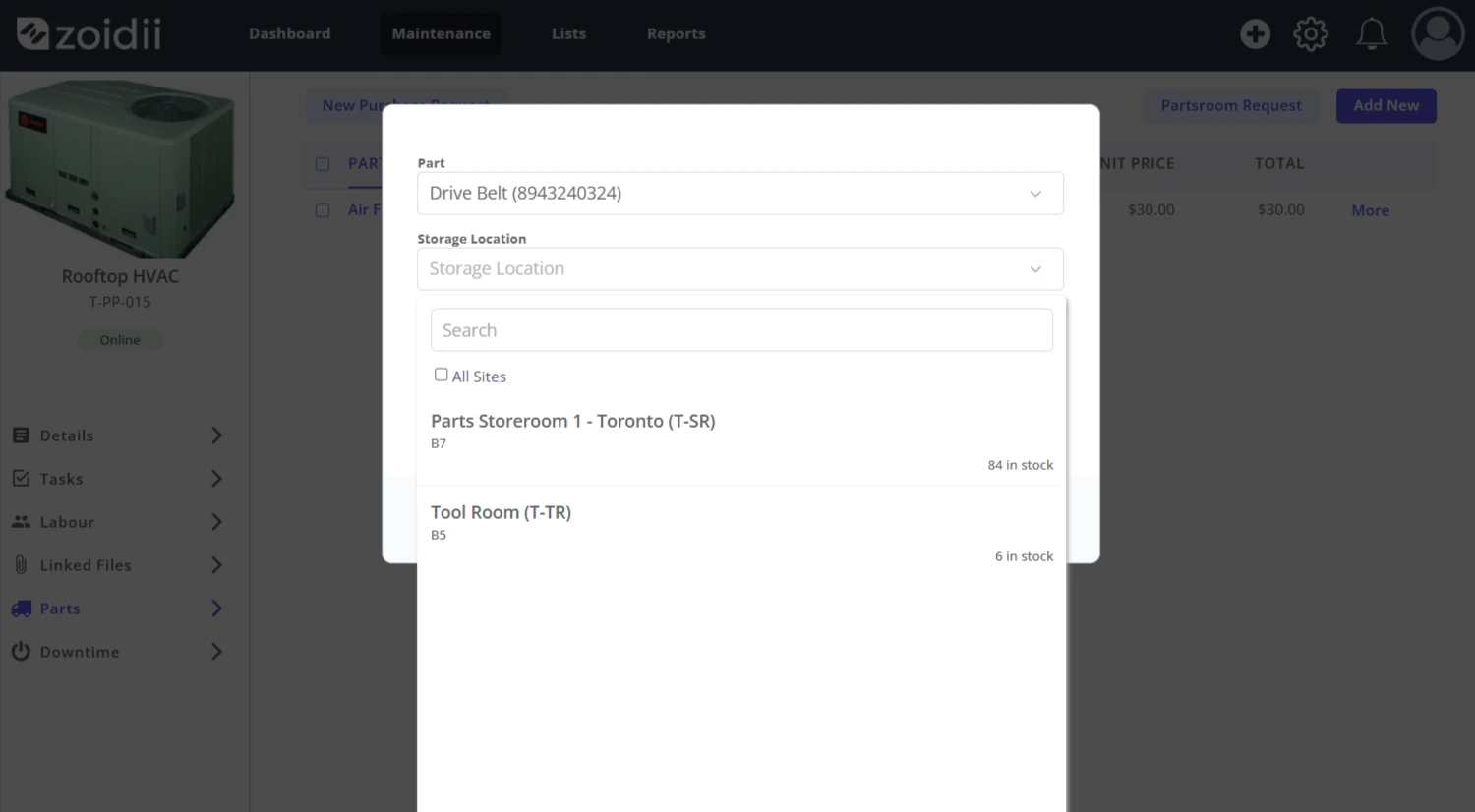This screenshot has width=1475, height=812.
Task: Click the Parts truck icon
Action: click(x=21, y=609)
